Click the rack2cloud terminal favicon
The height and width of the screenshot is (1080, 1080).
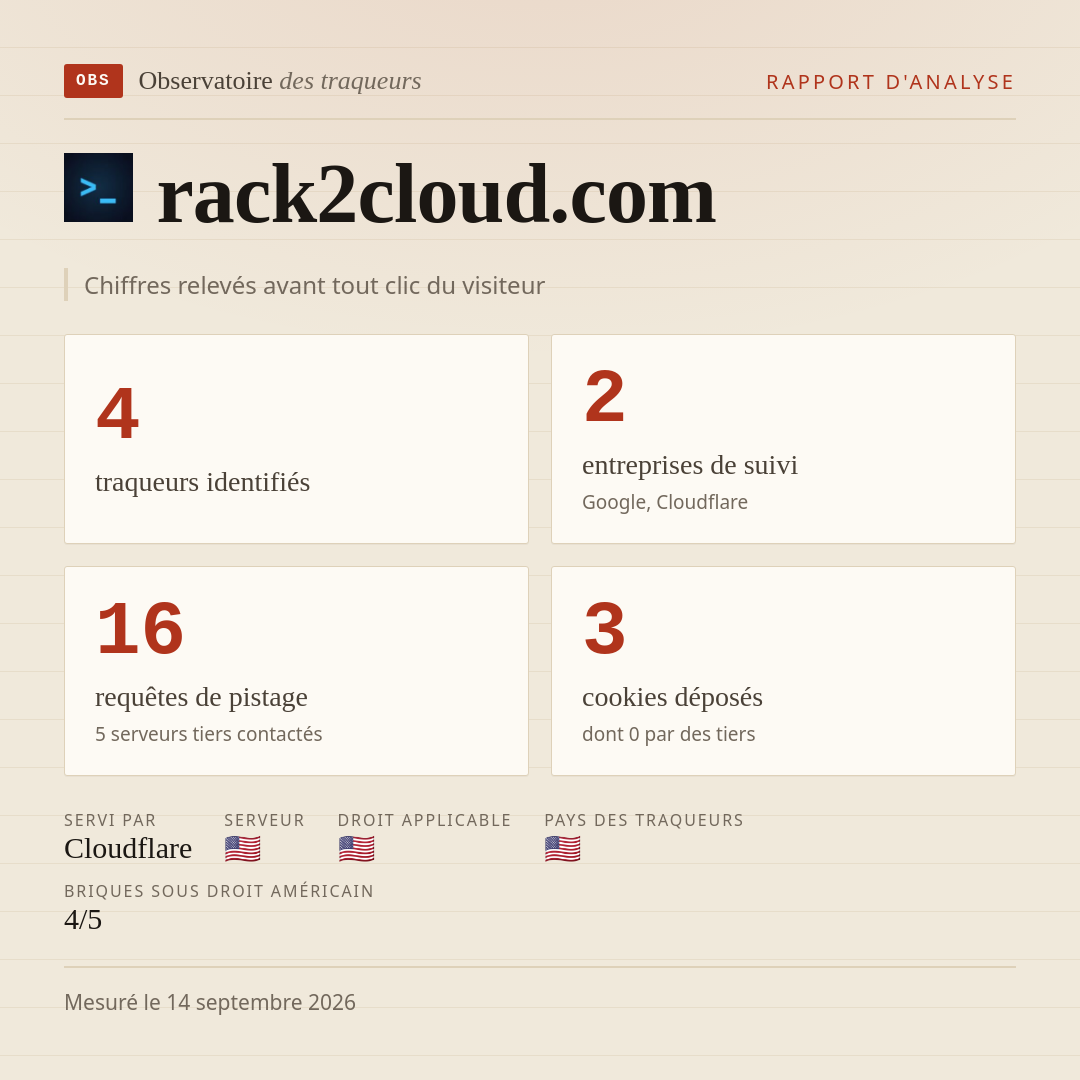pos(98,187)
